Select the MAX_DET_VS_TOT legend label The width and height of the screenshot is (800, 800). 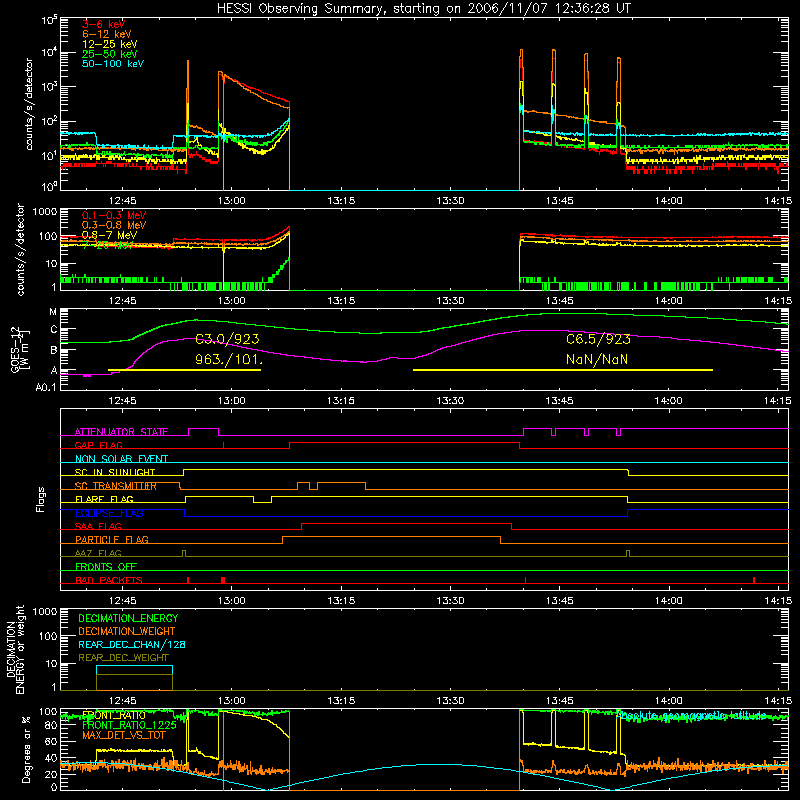pyautogui.click(x=124, y=735)
